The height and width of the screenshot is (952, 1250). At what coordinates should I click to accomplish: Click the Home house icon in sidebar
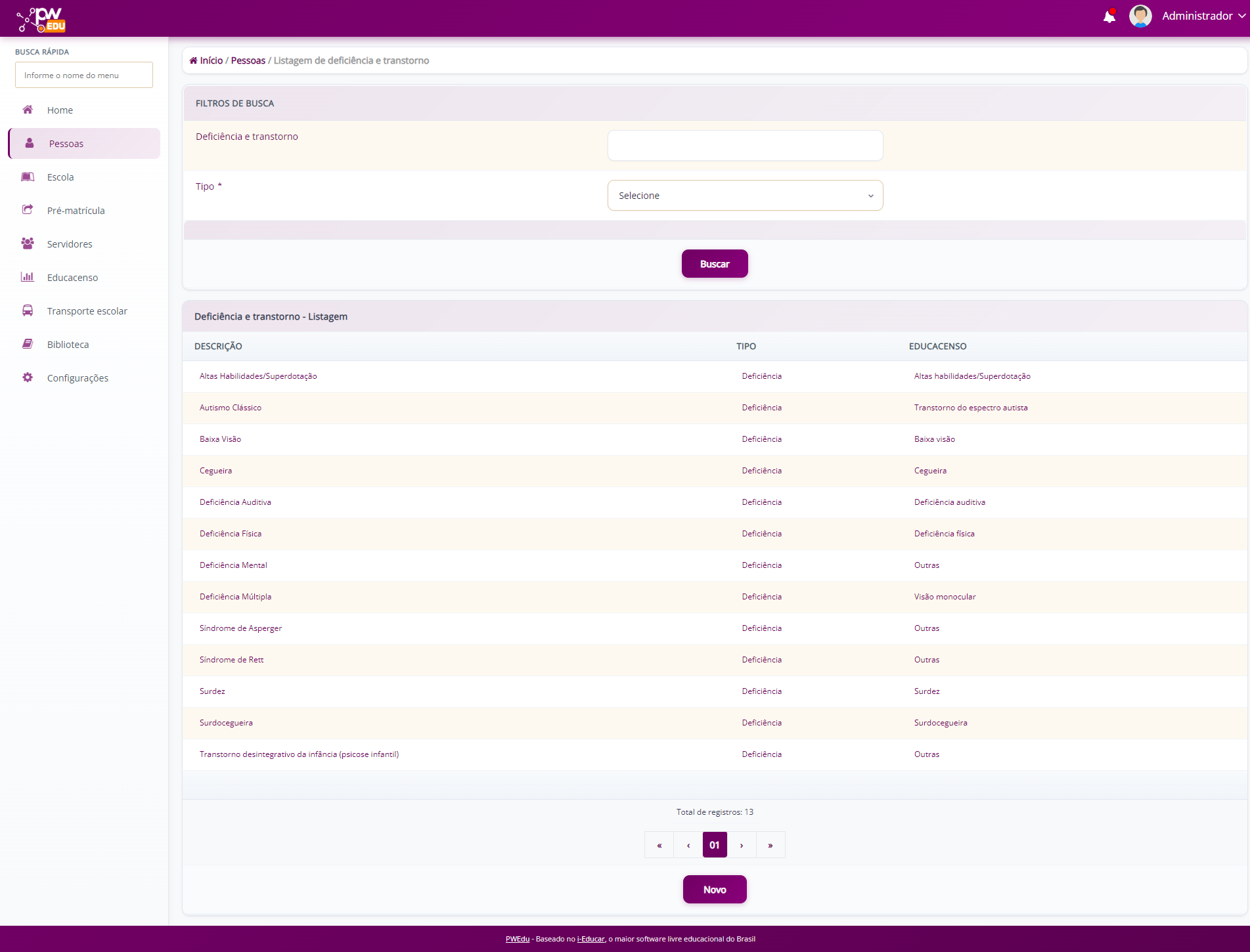(x=28, y=110)
